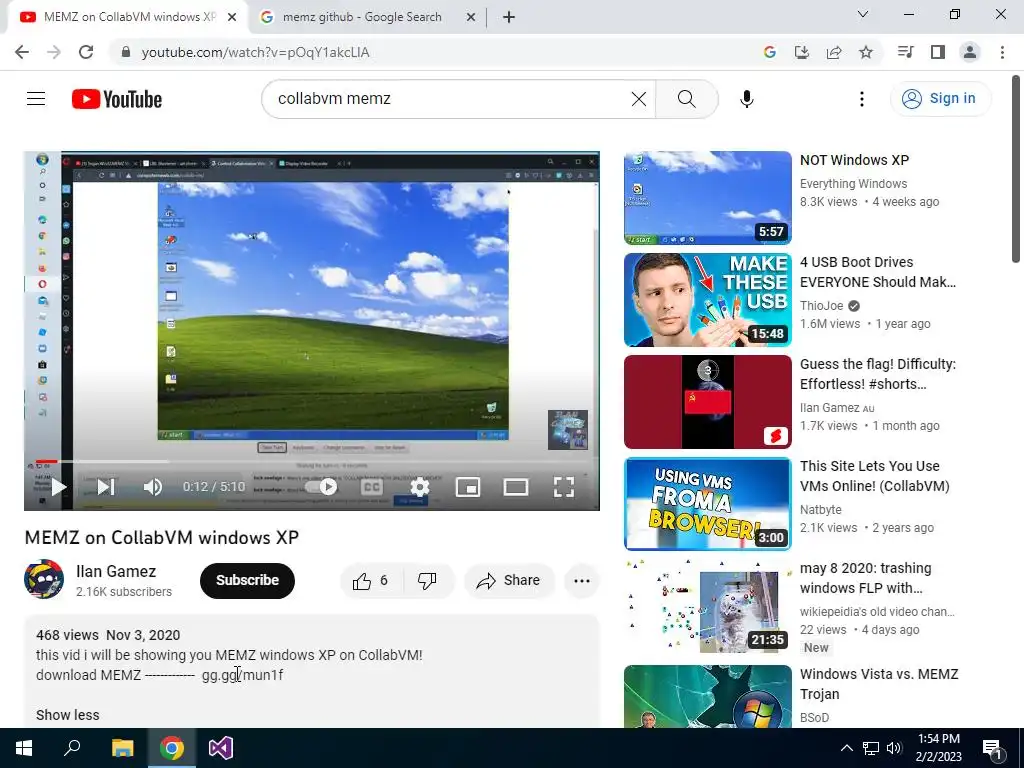Image resolution: width=1024 pixels, height=768 pixels.
Task: Visit ThioJoe channel name
Action: [822, 306]
